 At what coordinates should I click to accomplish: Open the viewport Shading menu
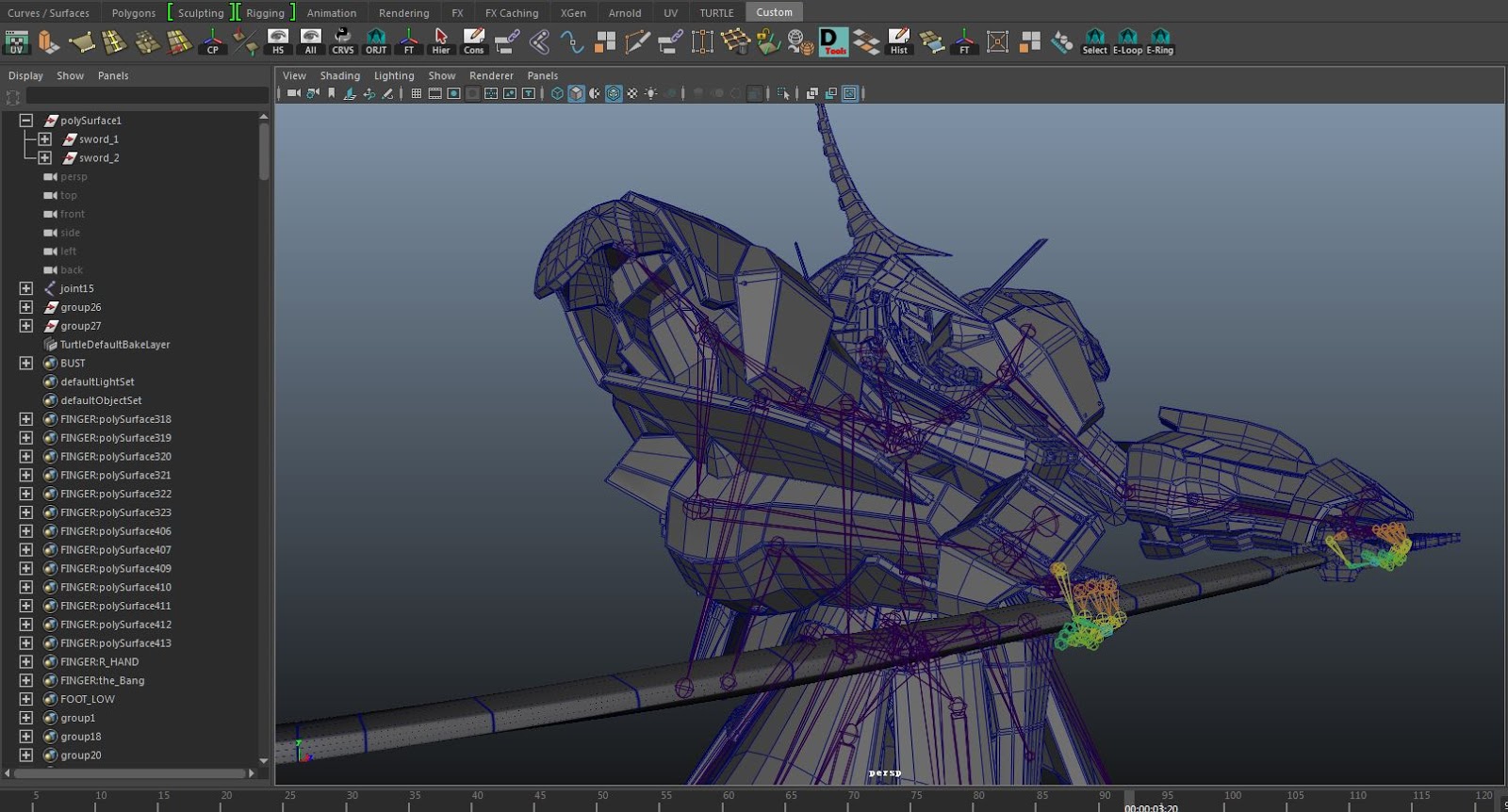(339, 75)
